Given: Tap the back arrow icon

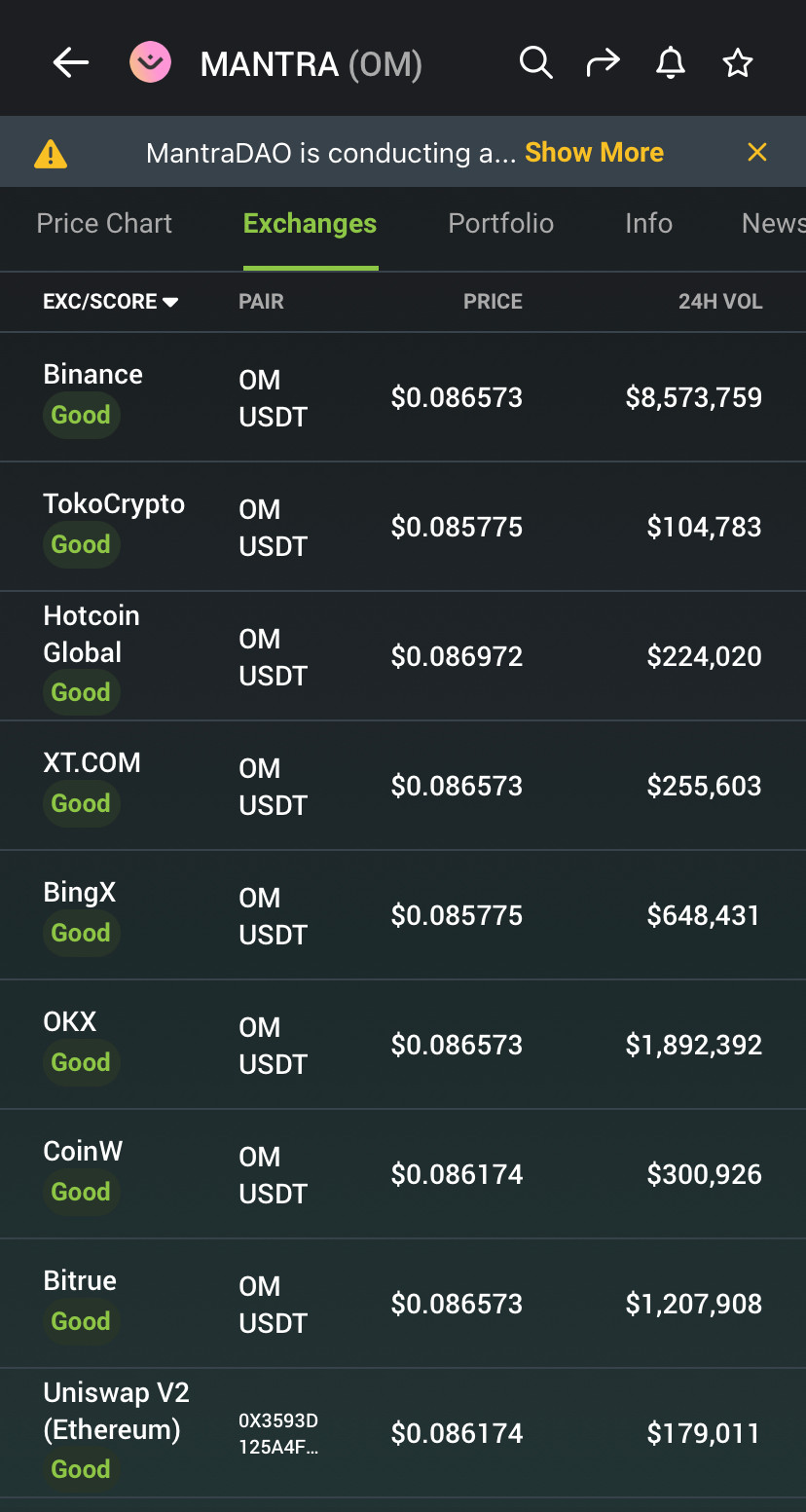Looking at the screenshot, I should click(x=71, y=64).
